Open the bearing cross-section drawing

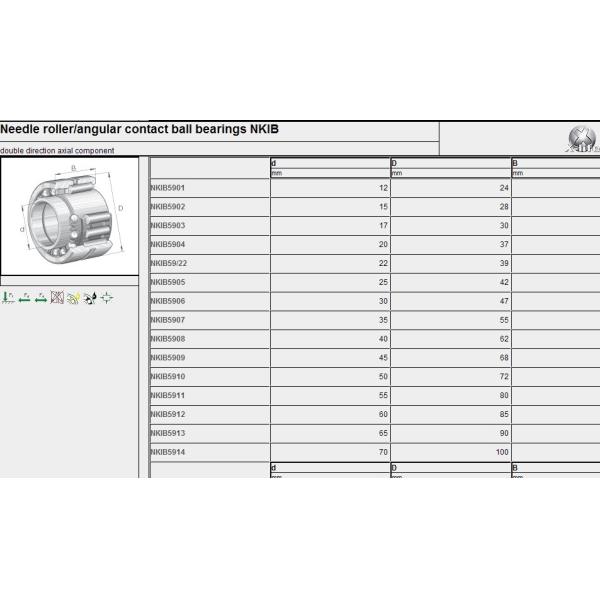(73, 213)
